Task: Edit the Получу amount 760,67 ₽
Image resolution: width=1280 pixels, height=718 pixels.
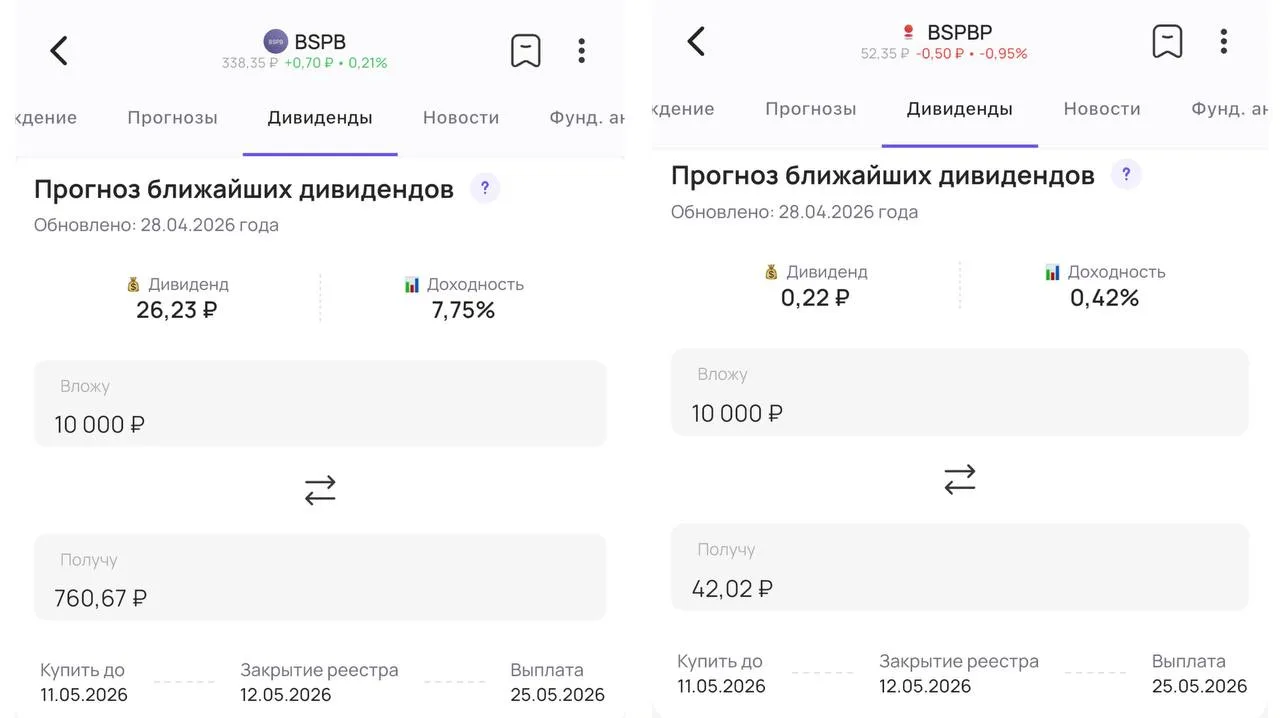Action: (x=320, y=578)
